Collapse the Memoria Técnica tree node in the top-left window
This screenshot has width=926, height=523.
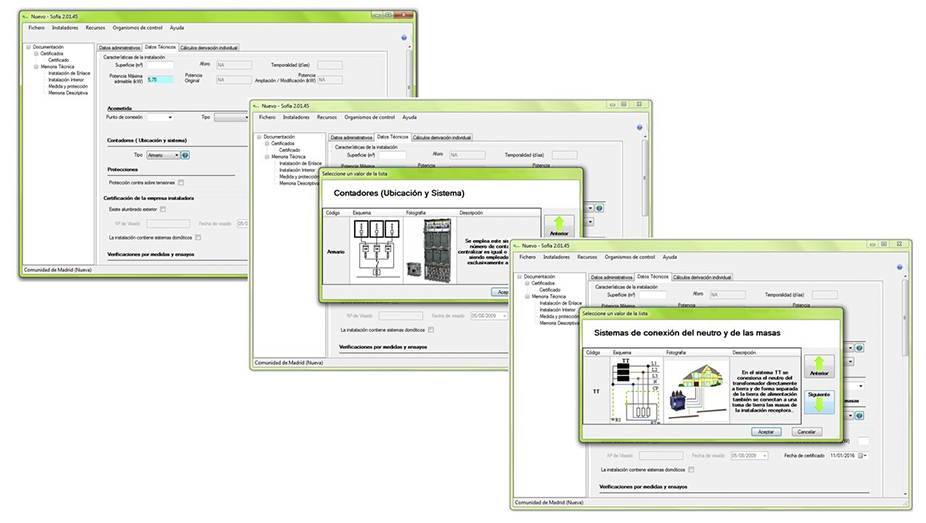pos(36,67)
